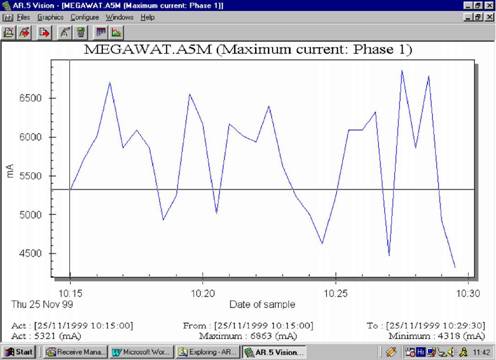Viewport: 496px width, 360px height.
Task: Click the zoom tool icon in the toolbar
Action: click(x=65, y=33)
